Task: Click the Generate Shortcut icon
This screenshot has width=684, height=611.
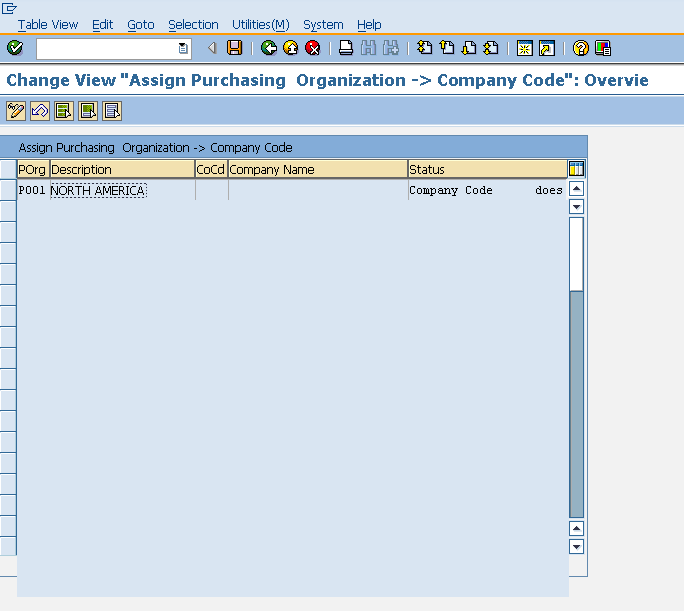Action: (547, 48)
